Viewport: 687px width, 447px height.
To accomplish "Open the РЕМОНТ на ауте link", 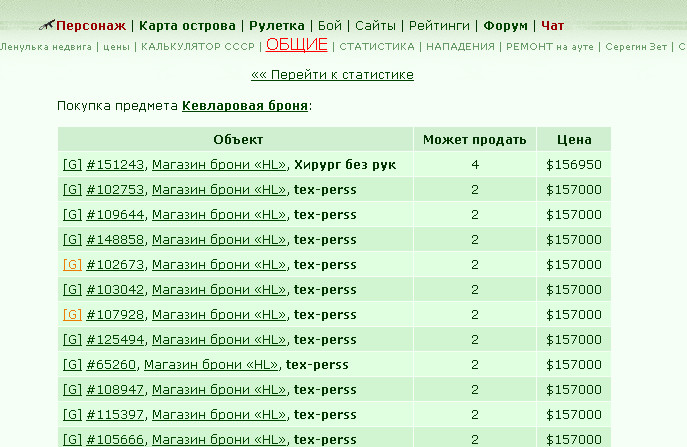I will [549, 46].
